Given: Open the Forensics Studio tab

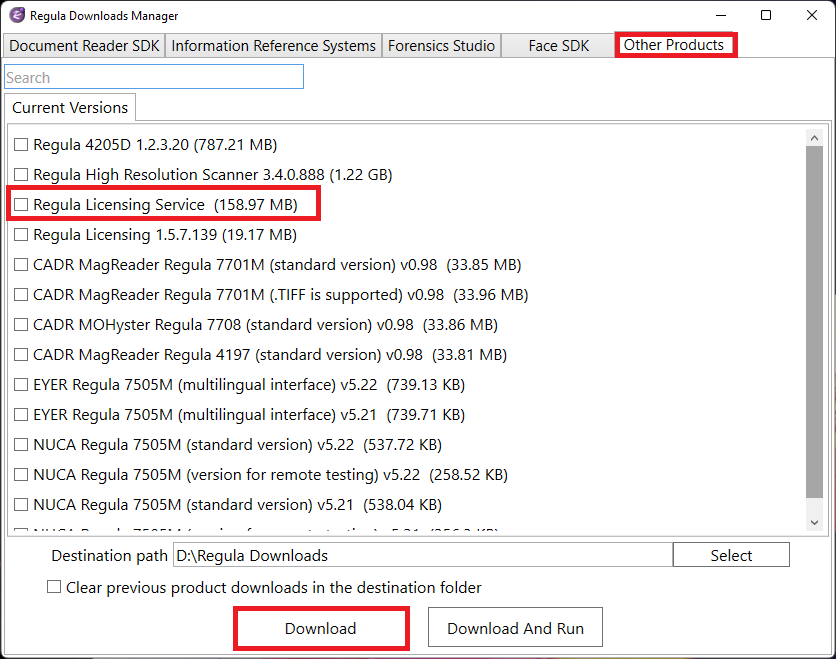Looking at the screenshot, I should 441,46.
